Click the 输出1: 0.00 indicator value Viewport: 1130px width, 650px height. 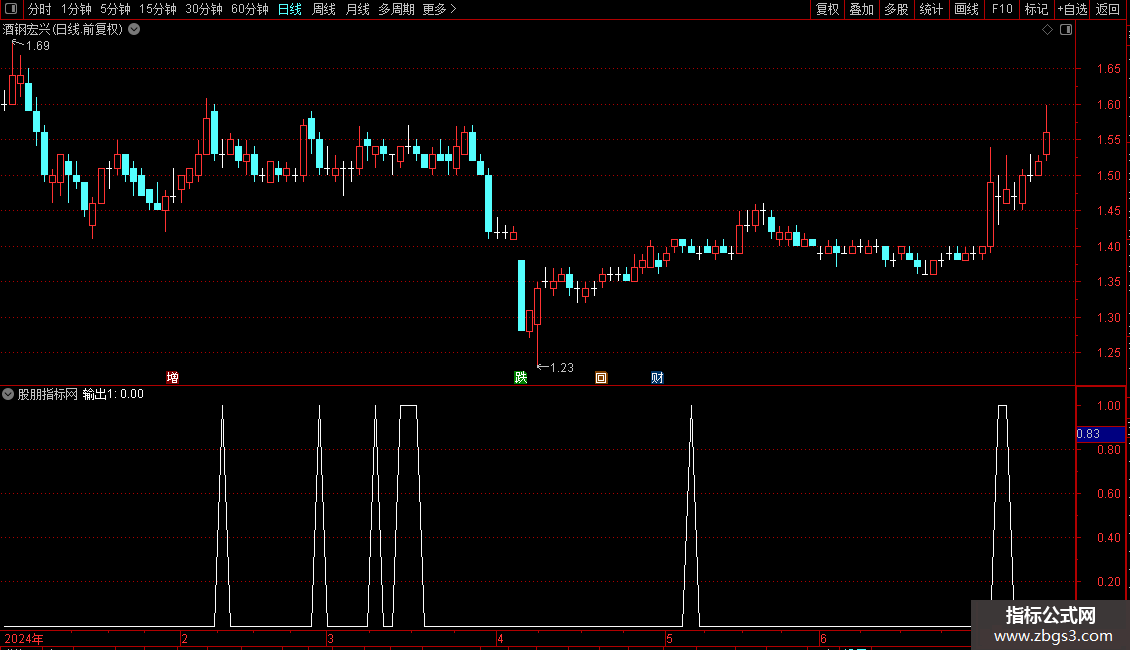click(113, 394)
